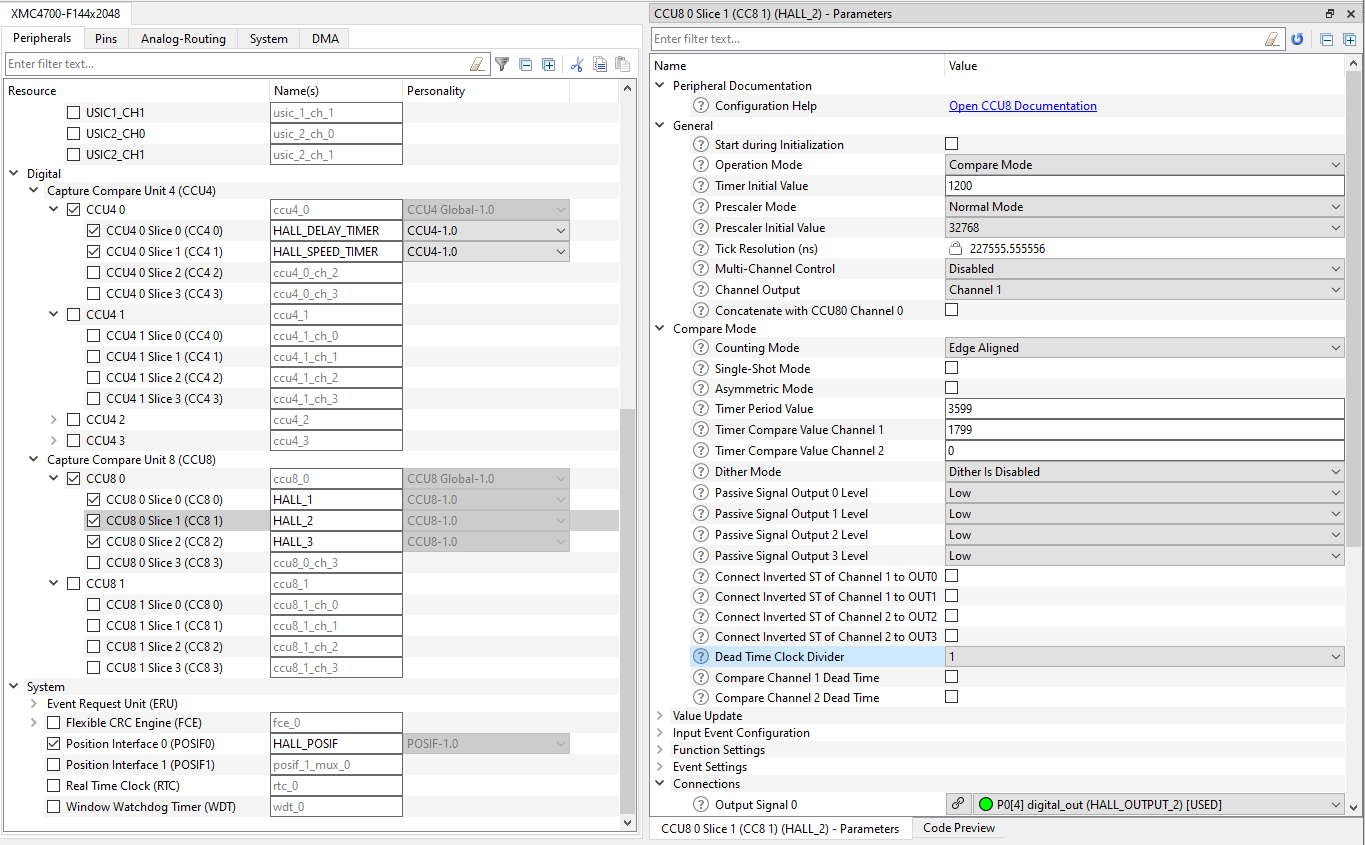
Task: Expand all parameter groups
Action: click(x=1349, y=39)
